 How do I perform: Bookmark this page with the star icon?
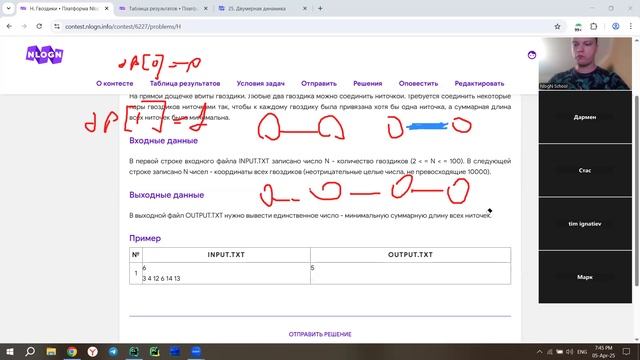tap(557, 27)
